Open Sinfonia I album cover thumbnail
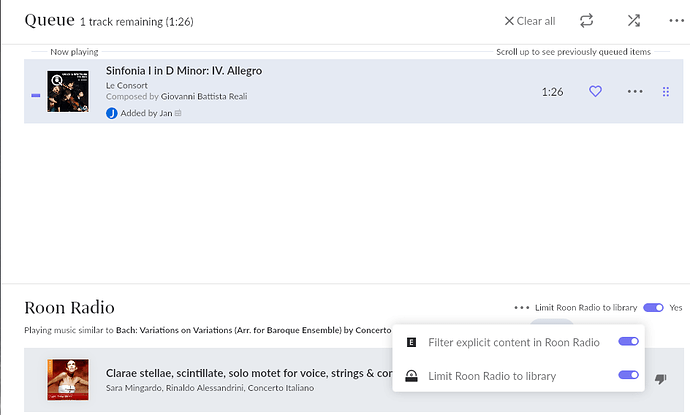690x415 pixels. pyautogui.click(x=68, y=92)
